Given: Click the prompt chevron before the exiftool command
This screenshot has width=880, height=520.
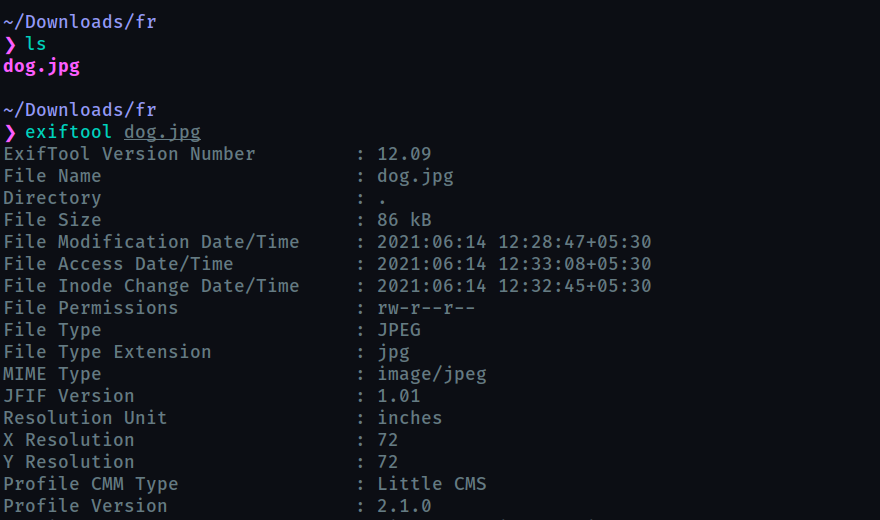Looking at the screenshot, I should (x=10, y=132).
